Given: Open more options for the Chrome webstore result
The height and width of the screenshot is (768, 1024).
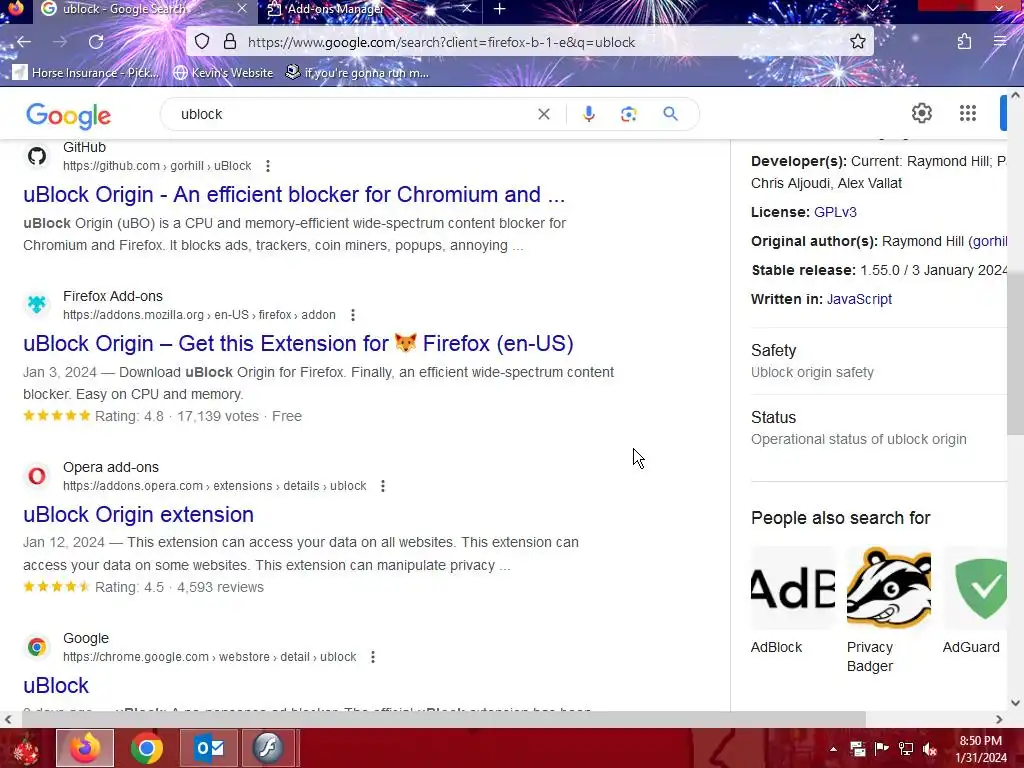Looking at the screenshot, I should coord(373,657).
